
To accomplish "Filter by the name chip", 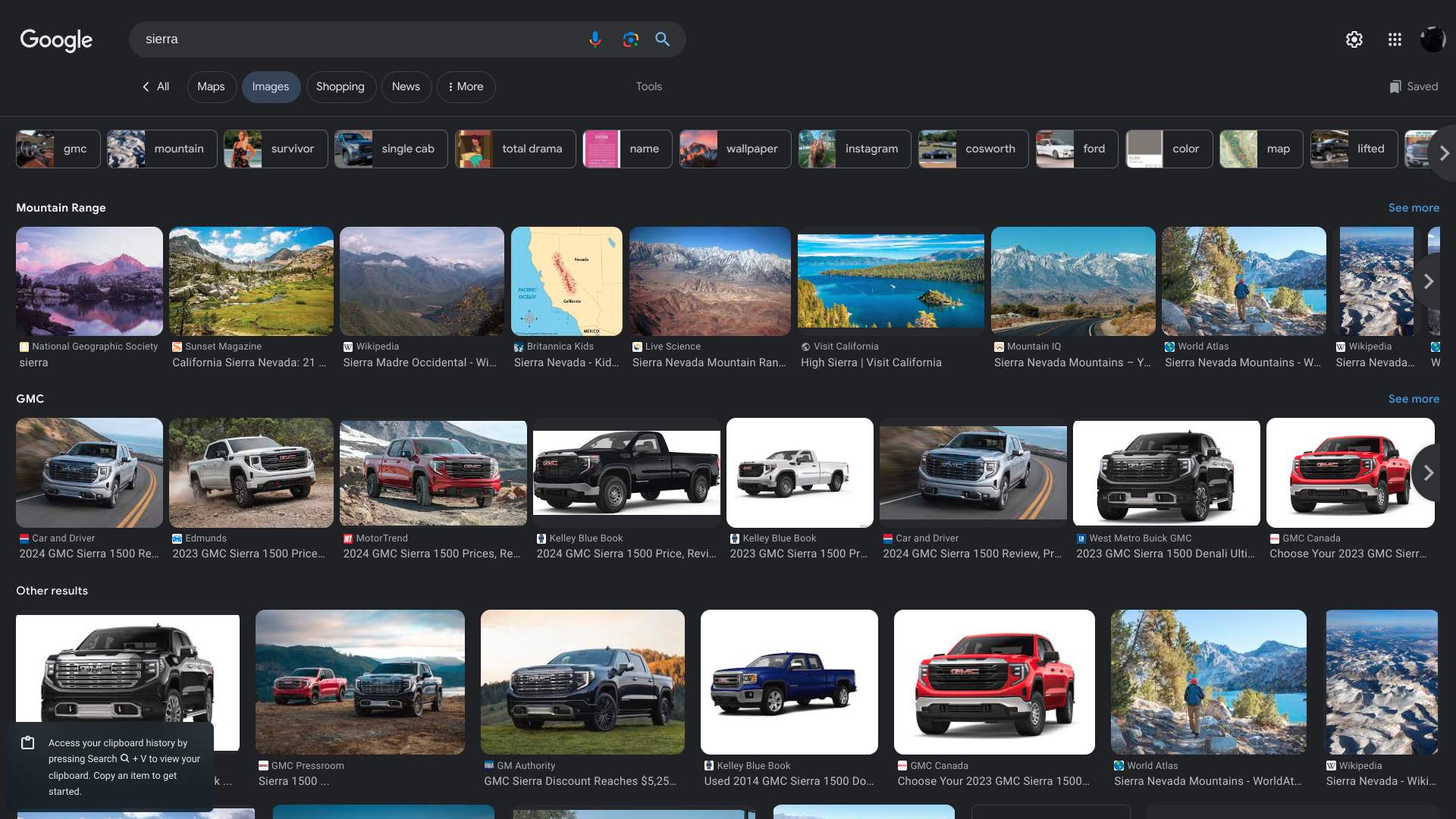I will point(627,149).
